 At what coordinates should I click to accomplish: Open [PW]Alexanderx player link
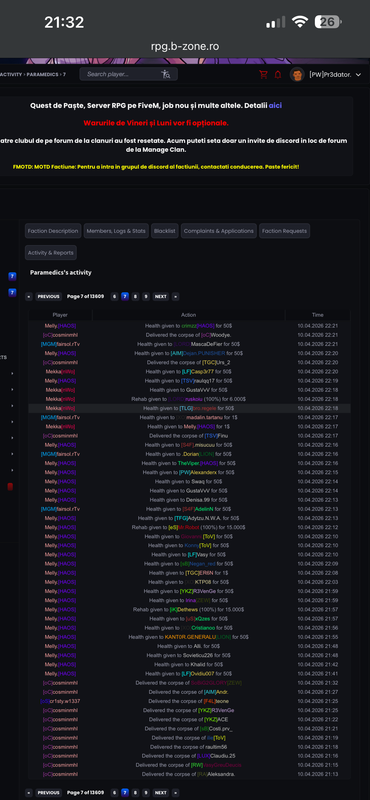pos(198,472)
